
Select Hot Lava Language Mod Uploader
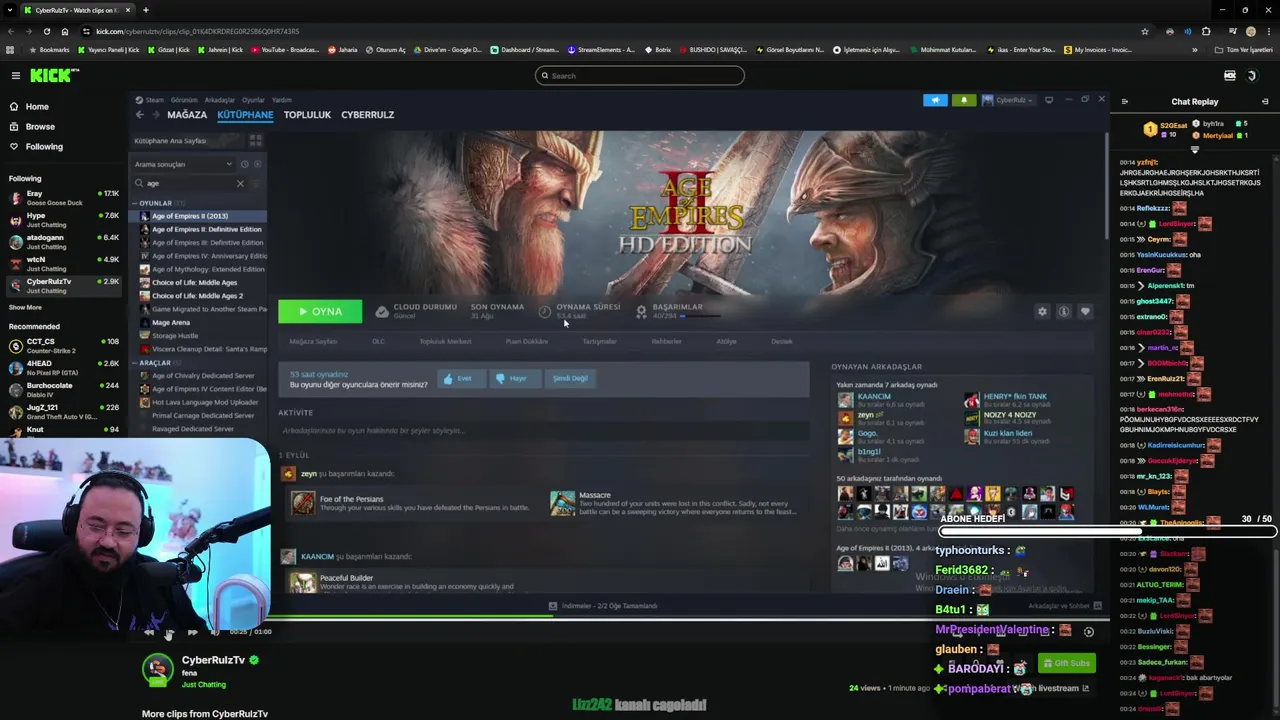tap(200, 402)
